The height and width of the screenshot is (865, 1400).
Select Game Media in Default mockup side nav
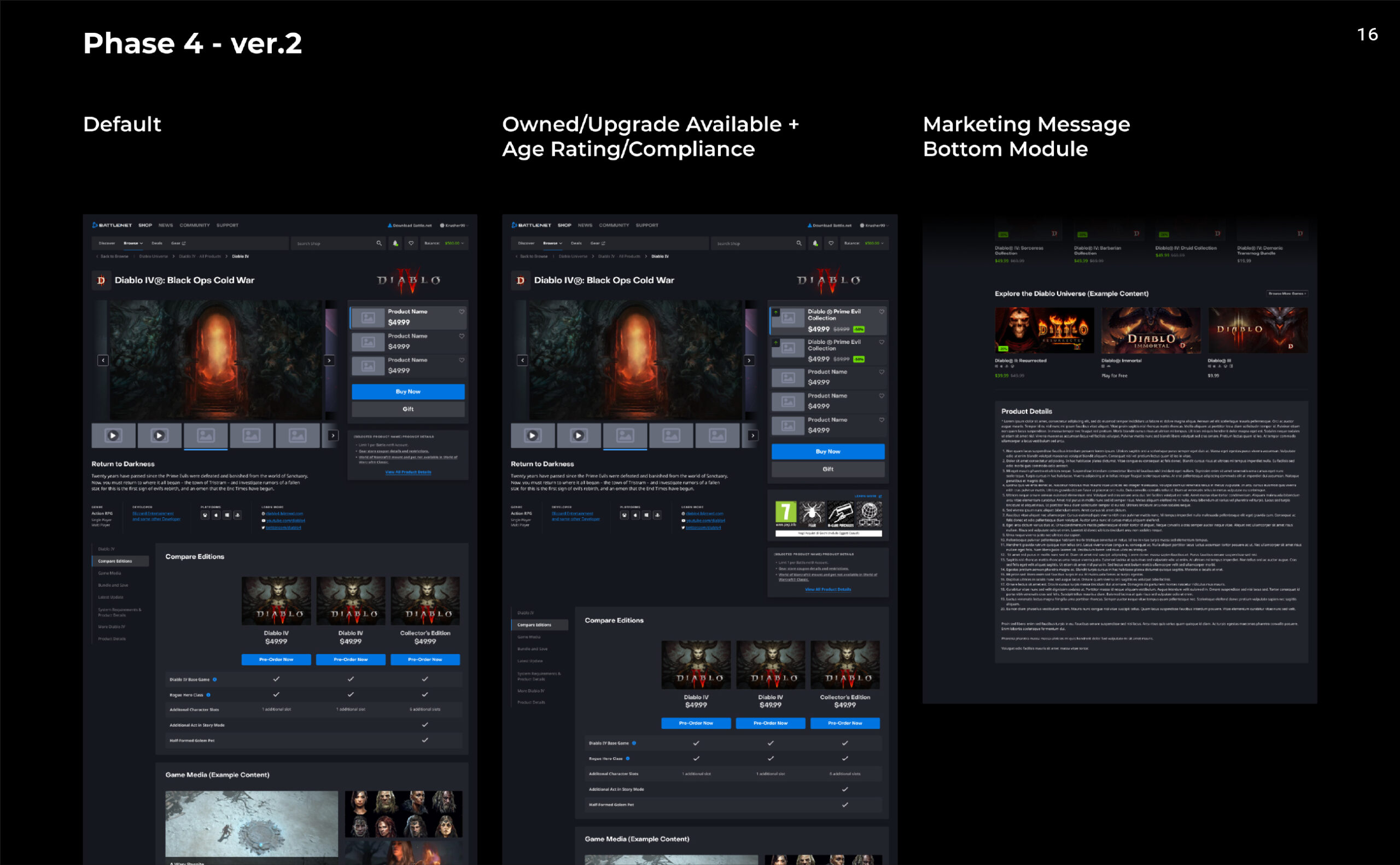pyautogui.click(x=109, y=573)
